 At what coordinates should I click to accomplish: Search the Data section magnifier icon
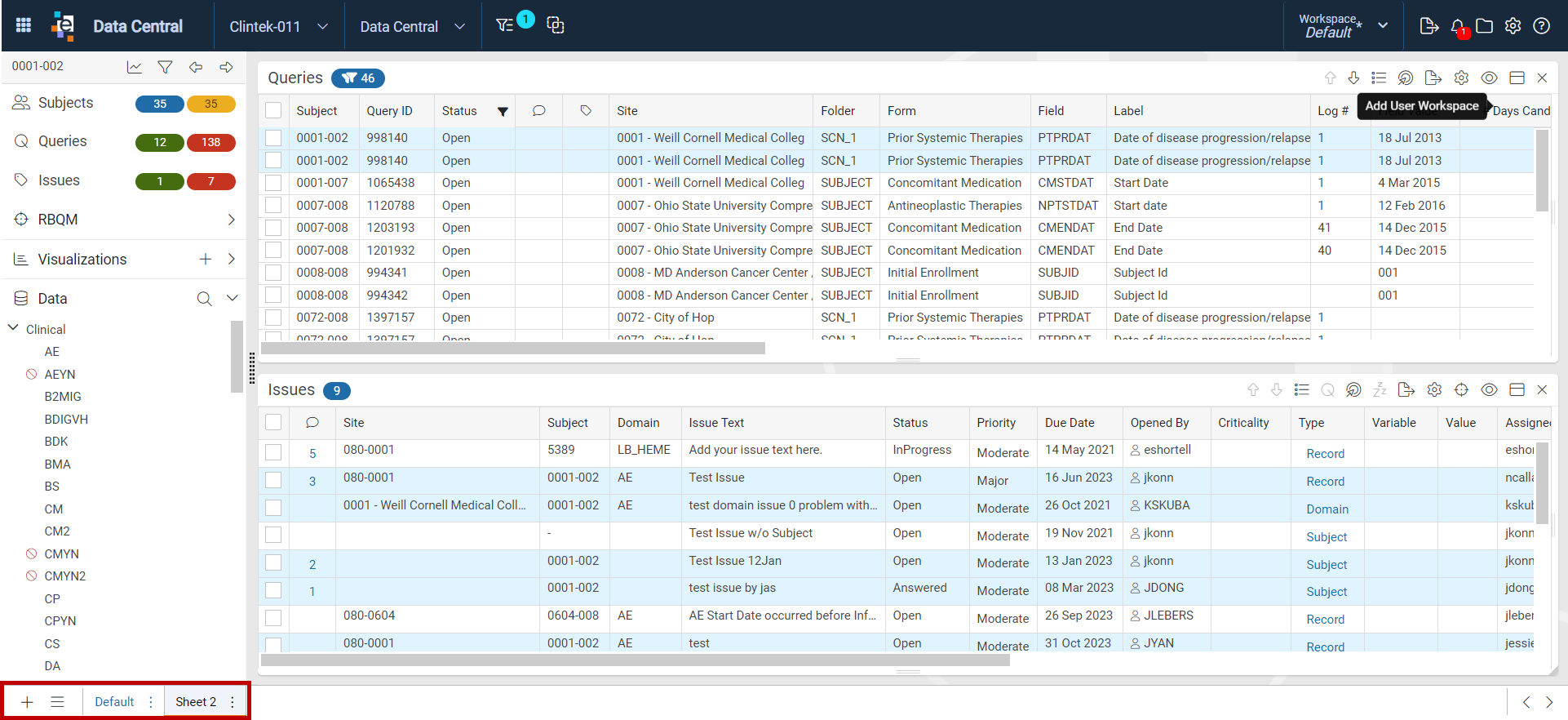pos(204,299)
